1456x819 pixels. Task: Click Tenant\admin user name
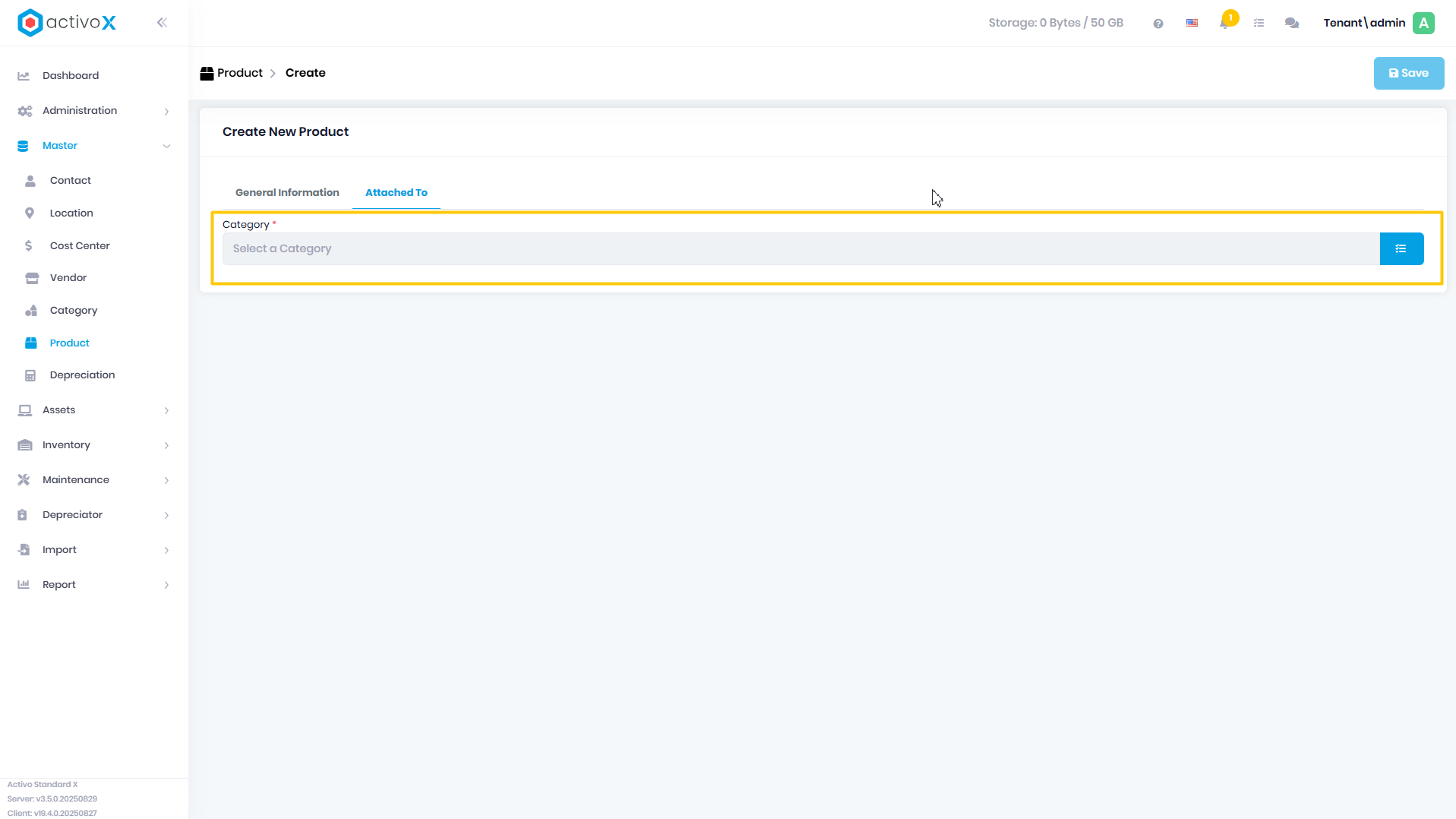point(1364,23)
